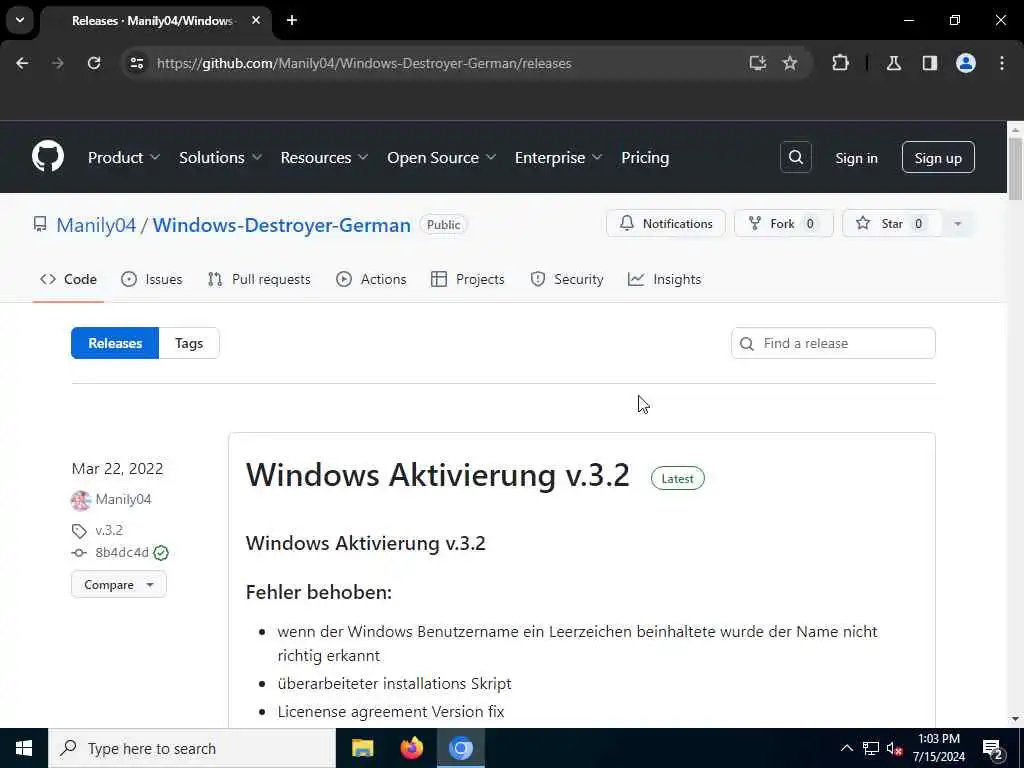1024x768 pixels.
Task: Open the Pricing page
Action: tap(645, 157)
